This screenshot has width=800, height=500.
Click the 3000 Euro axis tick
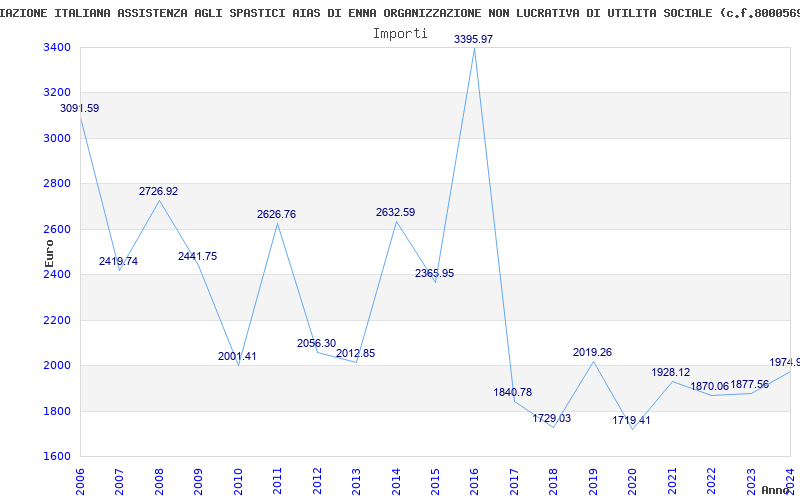click(57, 138)
